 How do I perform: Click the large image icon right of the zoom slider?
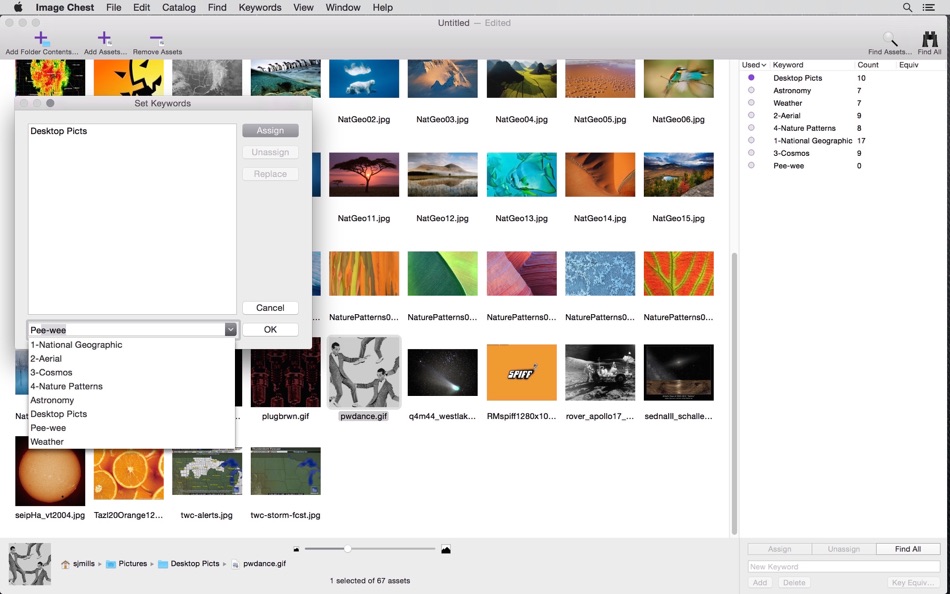click(444, 548)
